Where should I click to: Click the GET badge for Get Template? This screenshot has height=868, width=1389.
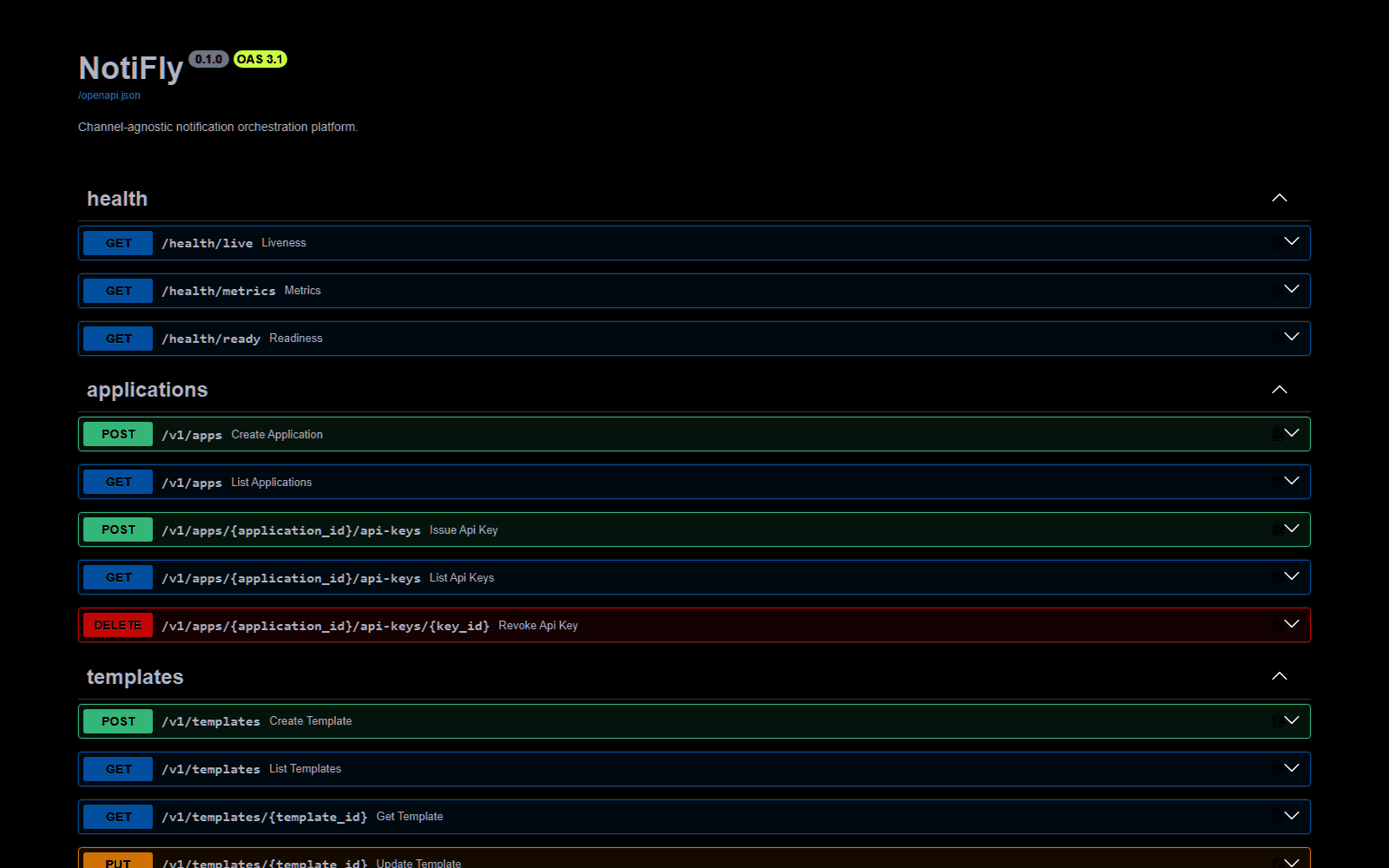click(x=118, y=817)
